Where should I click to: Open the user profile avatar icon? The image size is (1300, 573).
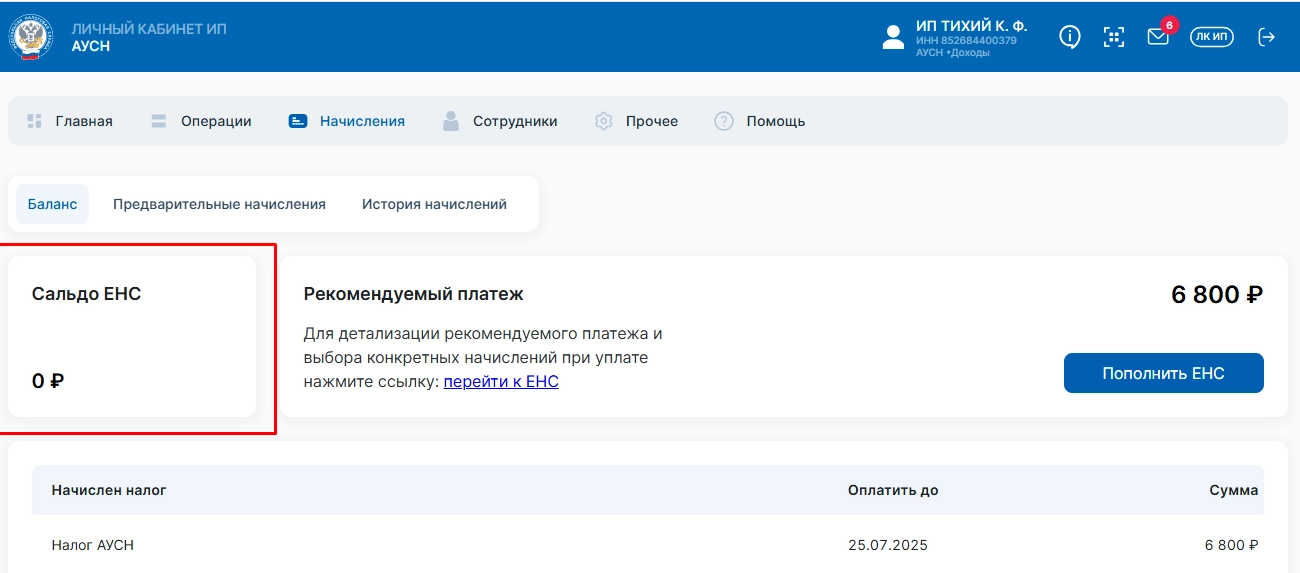[893, 37]
